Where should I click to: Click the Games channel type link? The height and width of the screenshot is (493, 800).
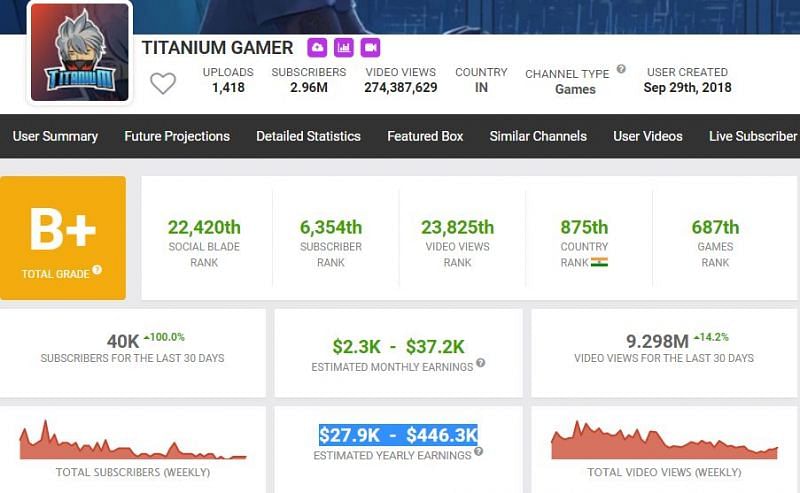click(575, 89)
